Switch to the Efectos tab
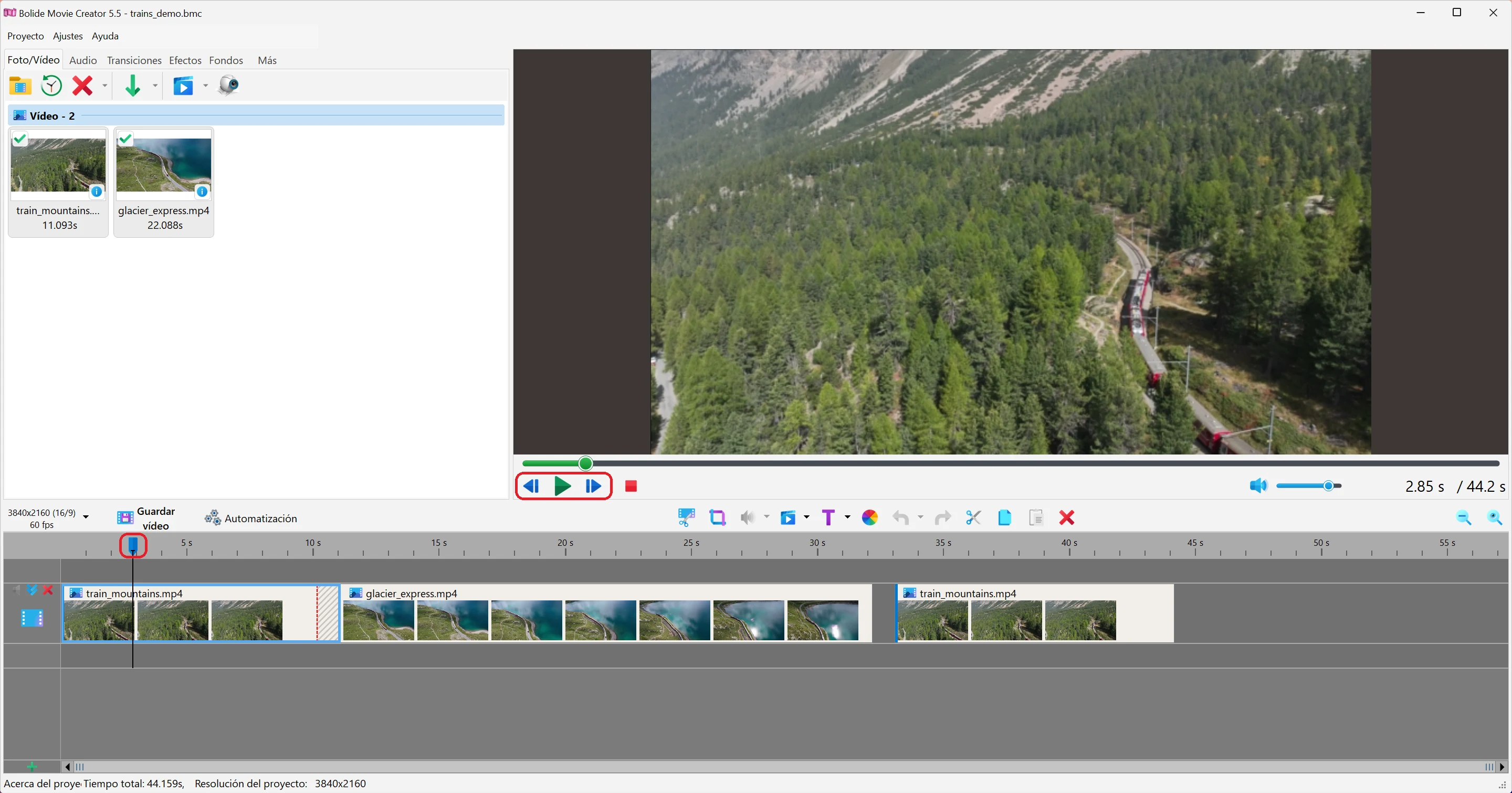 pyautogui.click(x=185, y=60)
